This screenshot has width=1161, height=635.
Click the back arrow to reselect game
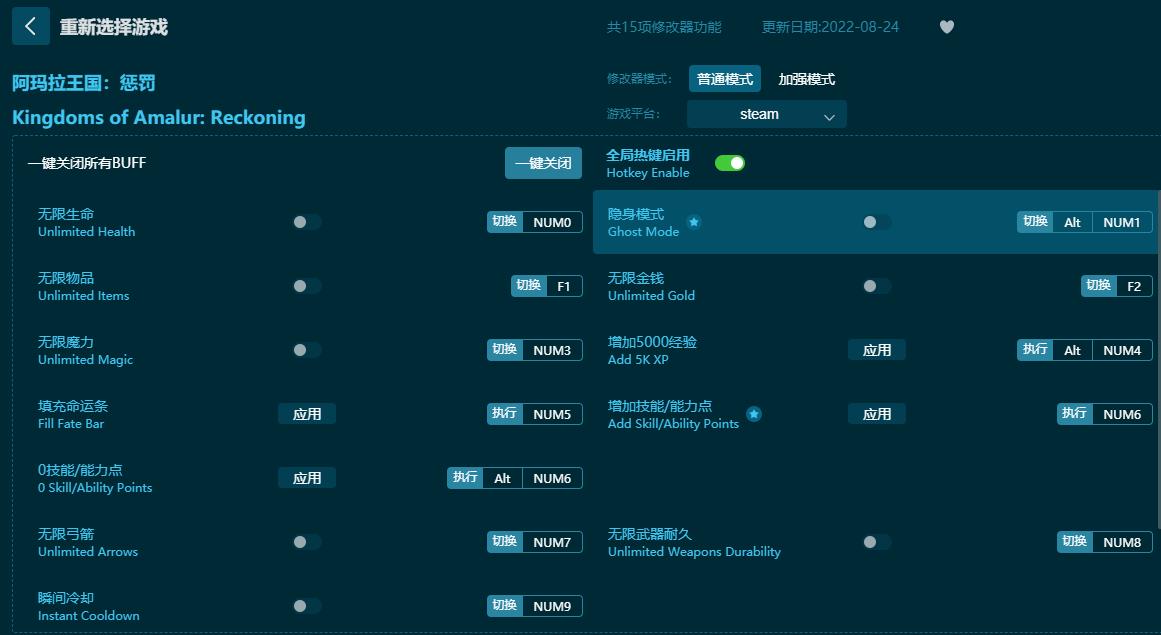[30, 25]
